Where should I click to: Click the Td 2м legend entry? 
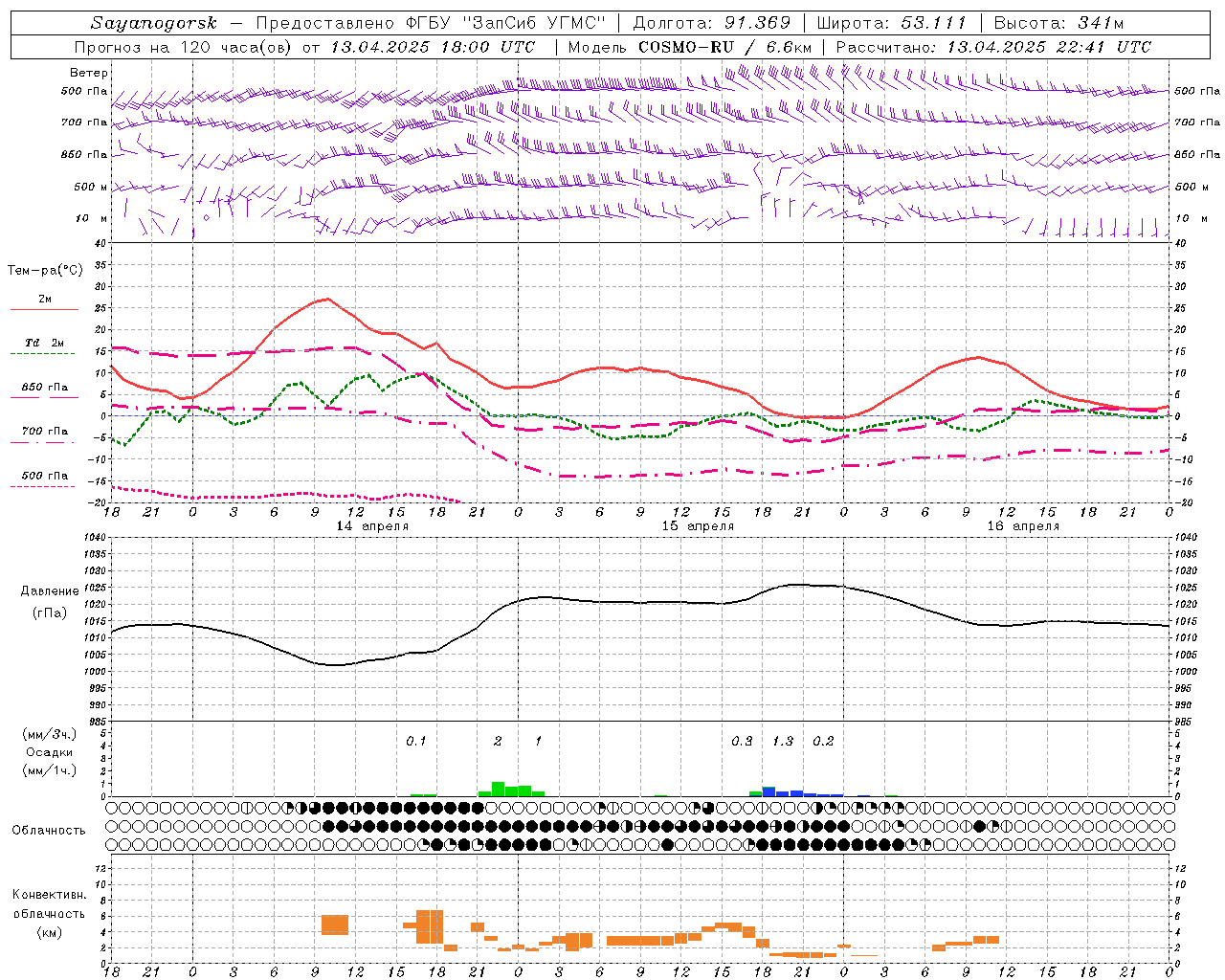[x=44, y=343]
